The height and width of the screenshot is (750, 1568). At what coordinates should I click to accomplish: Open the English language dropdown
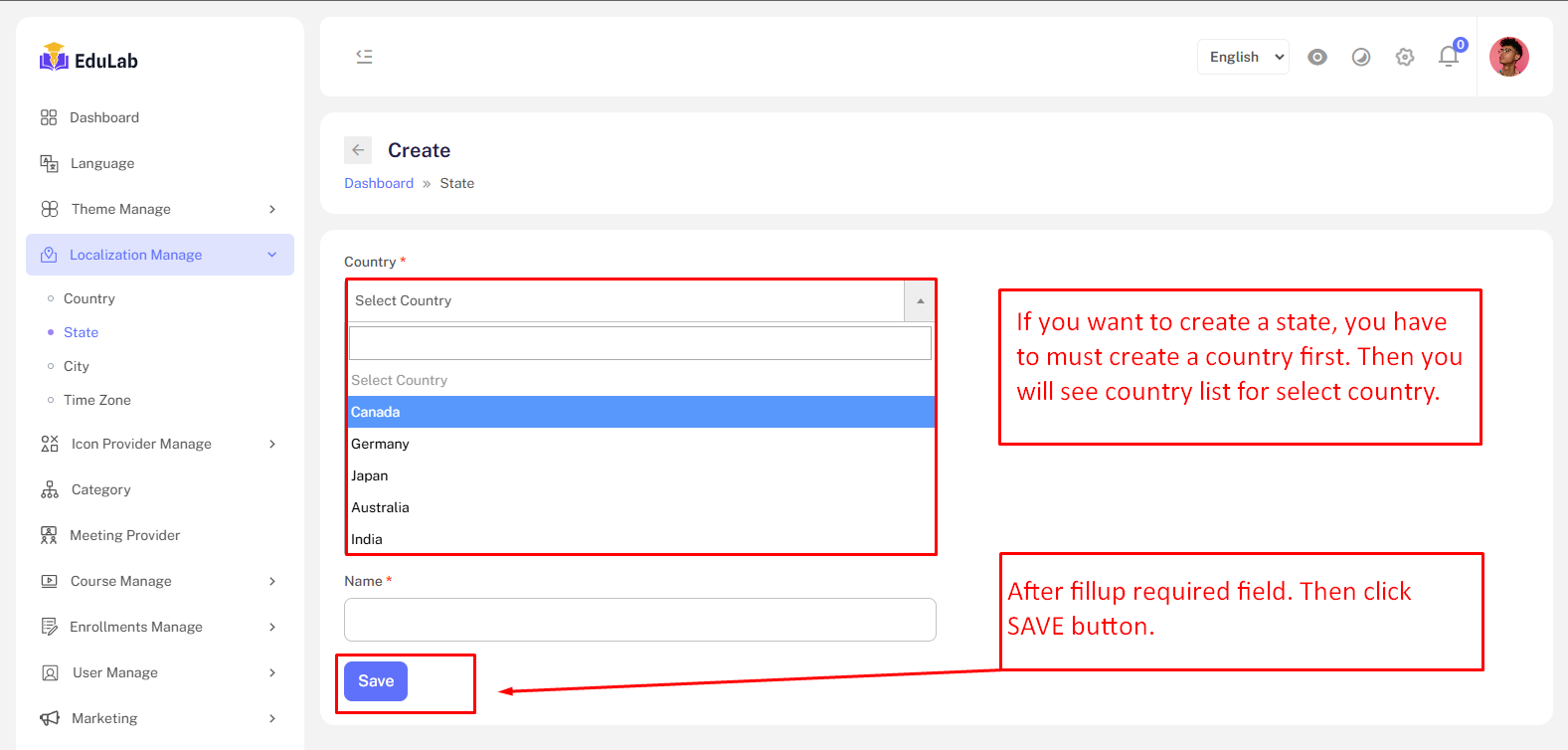1243,57
